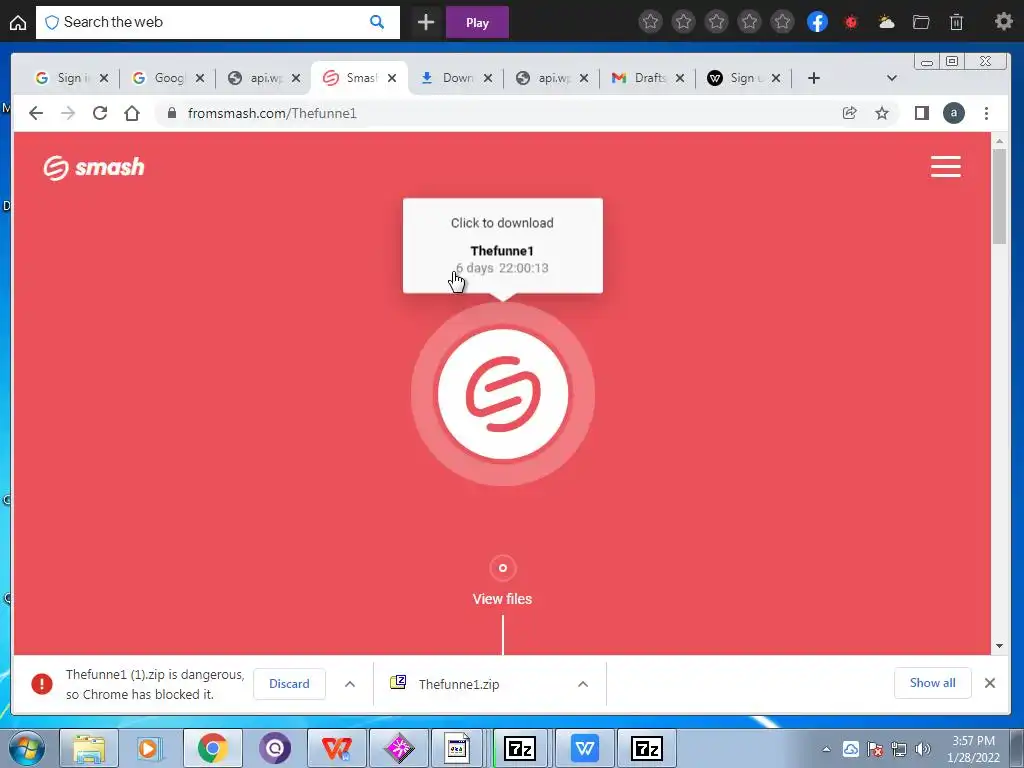Click the red warning icon in downloads bar

click(42, 684)
